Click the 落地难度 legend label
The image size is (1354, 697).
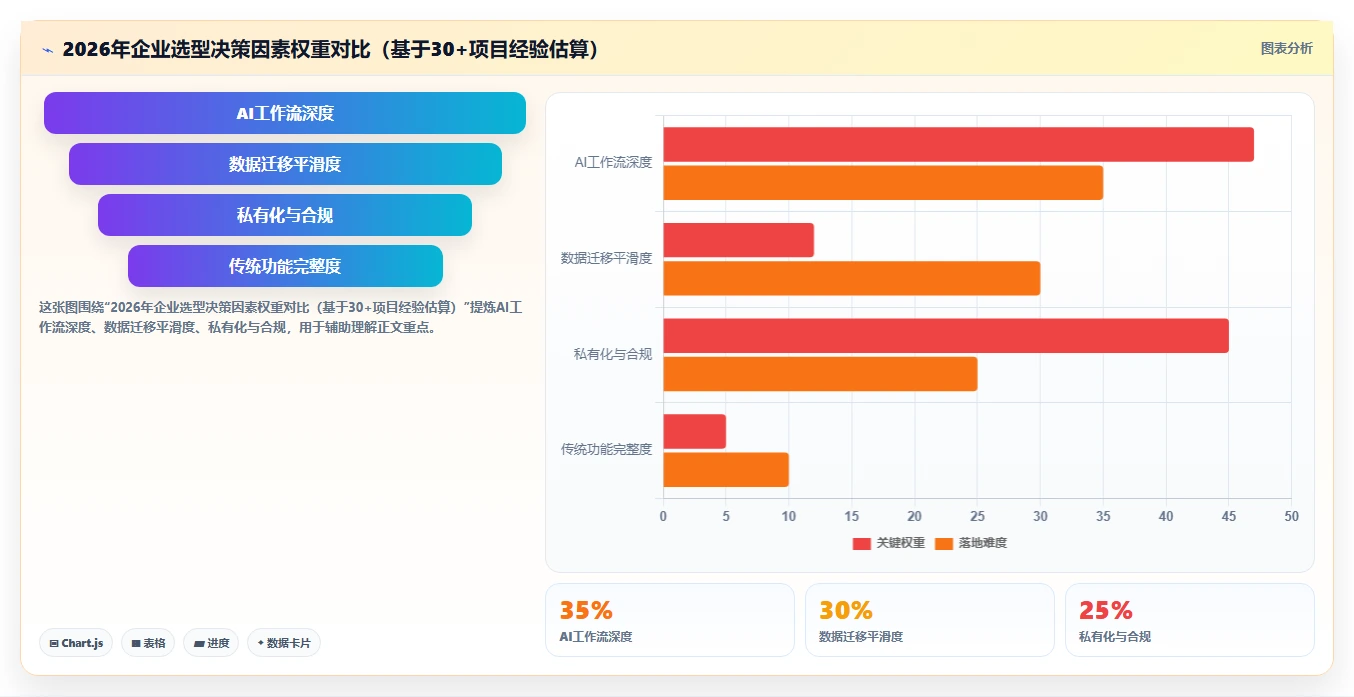coord(983,543)
